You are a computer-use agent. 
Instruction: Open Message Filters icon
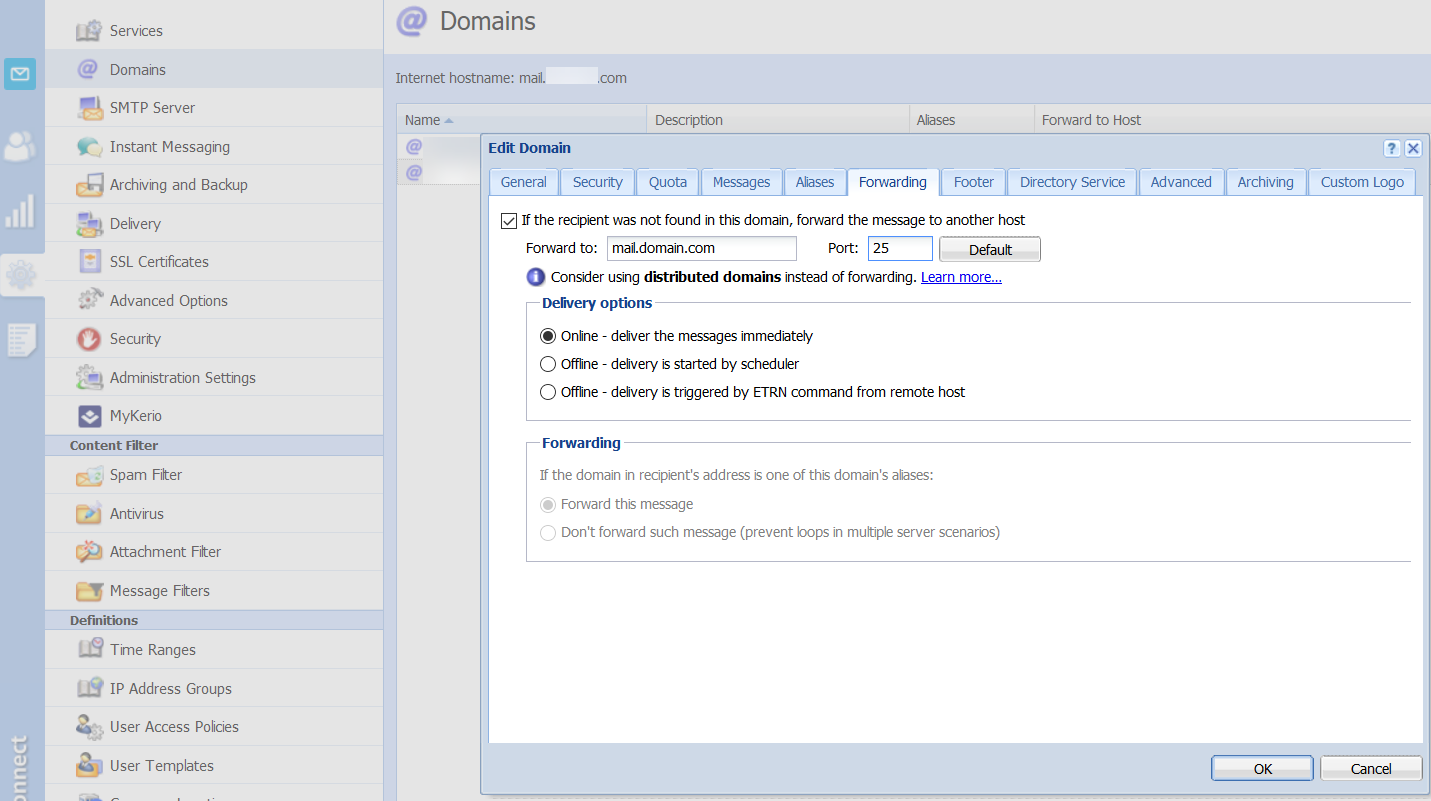(89, 591)
